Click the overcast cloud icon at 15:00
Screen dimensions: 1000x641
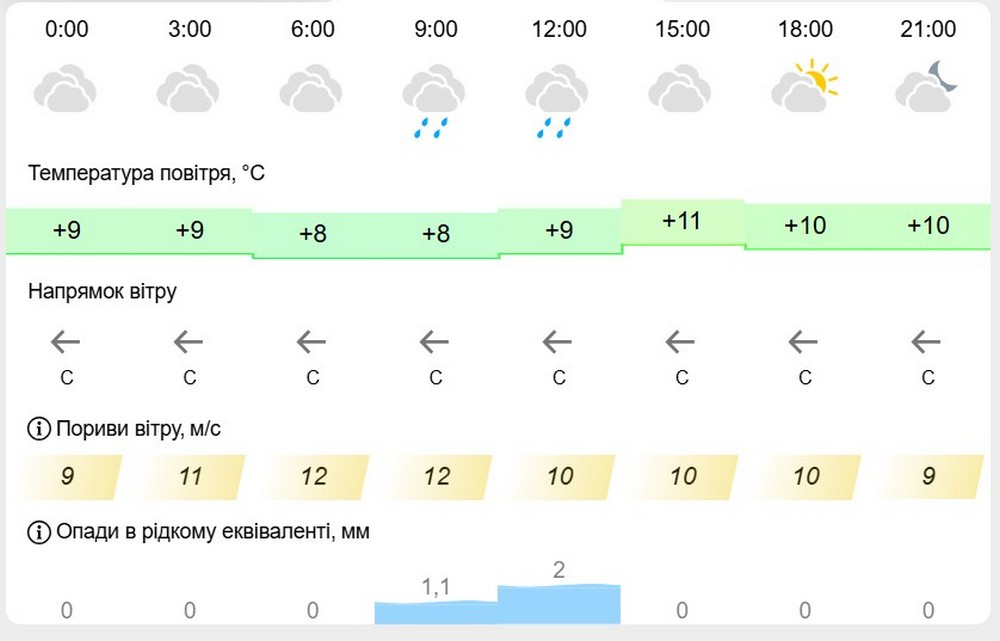(680, 87)
